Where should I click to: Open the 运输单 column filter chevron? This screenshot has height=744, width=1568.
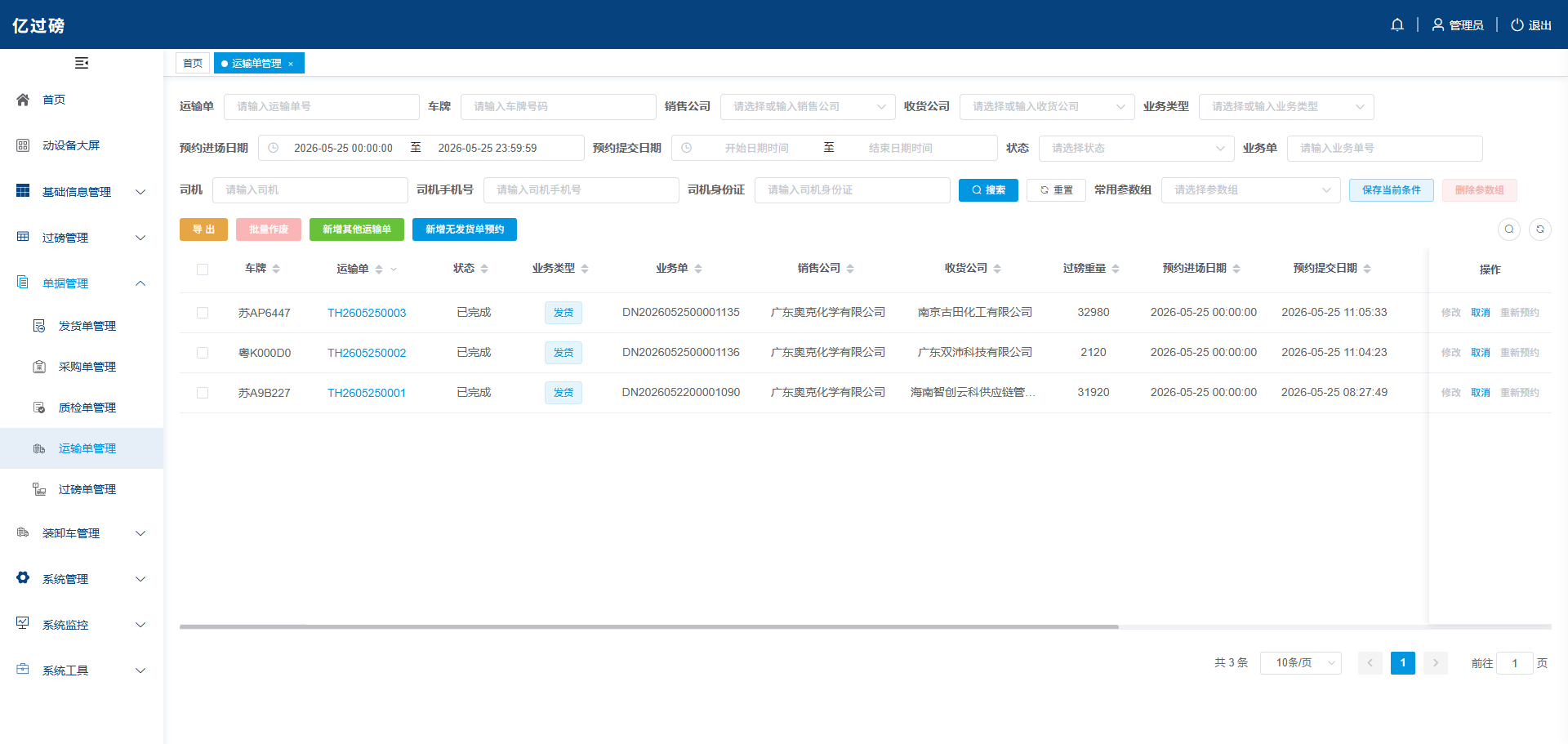(394, 269)
